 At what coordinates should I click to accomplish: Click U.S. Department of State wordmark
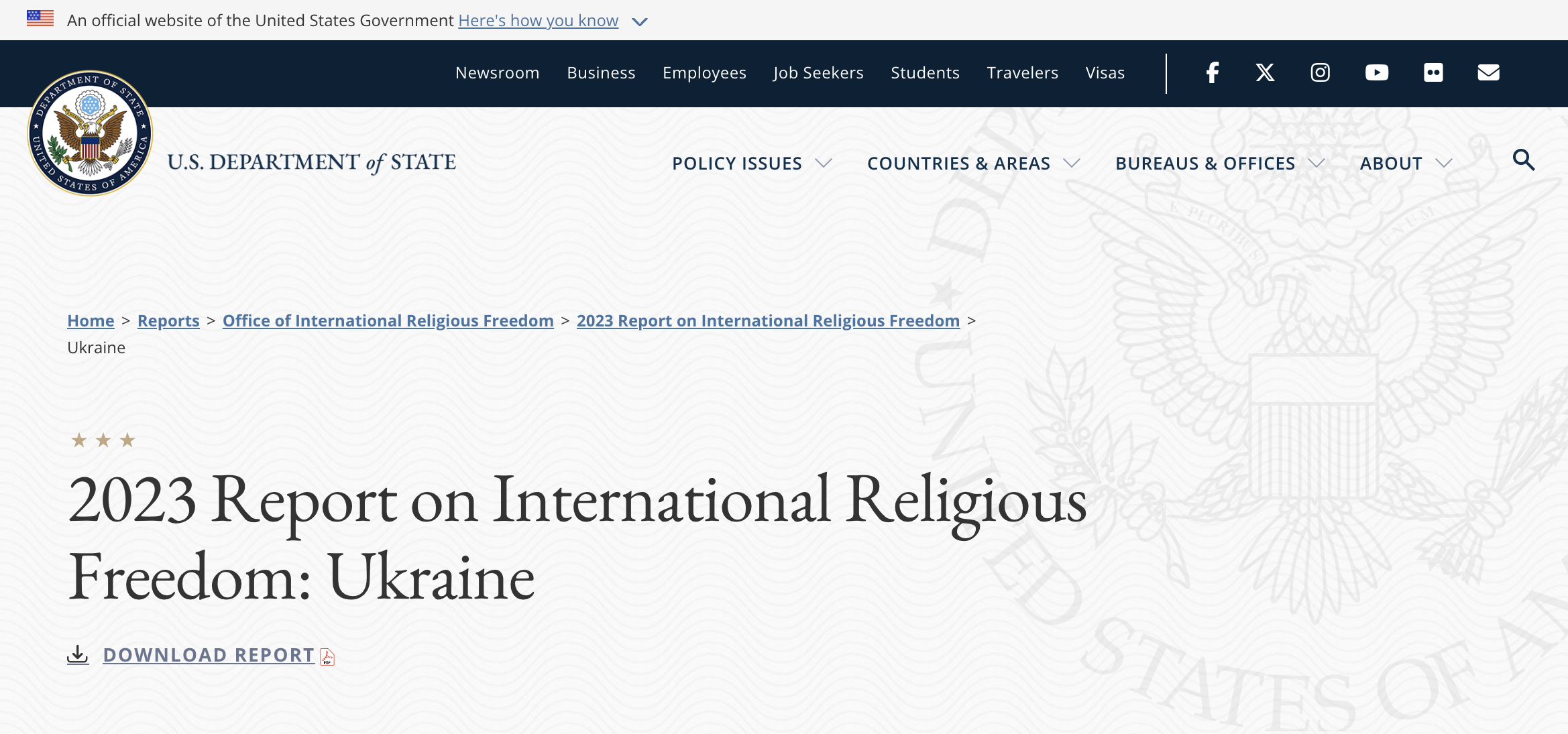click(x=311, y=162)
